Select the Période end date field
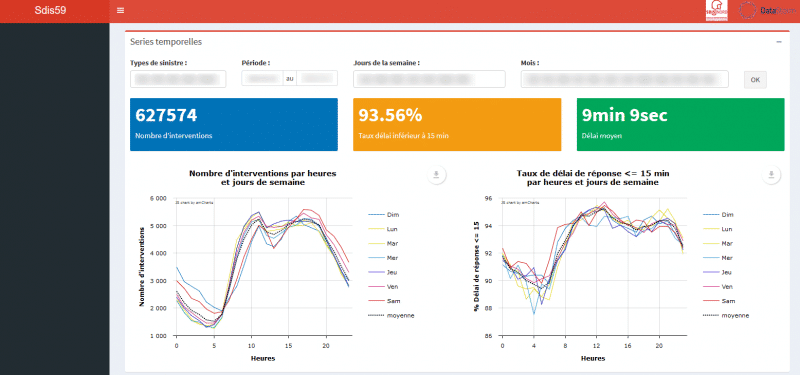 [x=317, y=79]
